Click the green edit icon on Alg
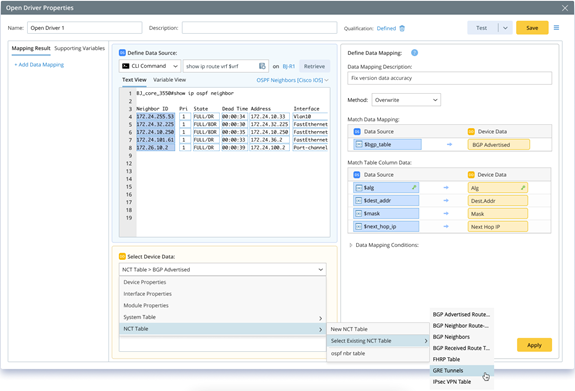Image resolution: width=575 pixels, height=391 pixels. click(x=523, y=188)
